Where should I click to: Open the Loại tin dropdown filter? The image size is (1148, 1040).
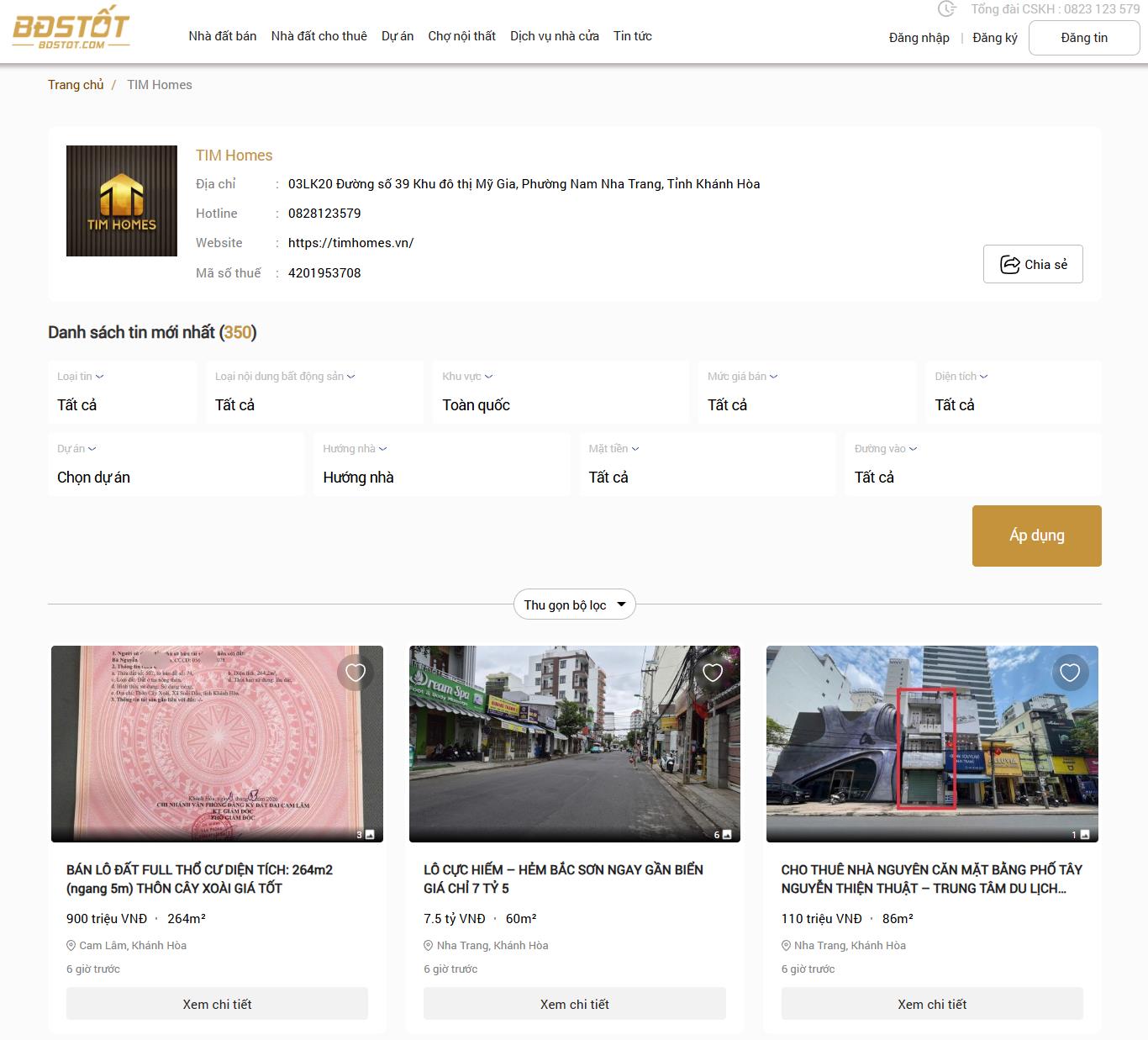(x=122, y=393)
